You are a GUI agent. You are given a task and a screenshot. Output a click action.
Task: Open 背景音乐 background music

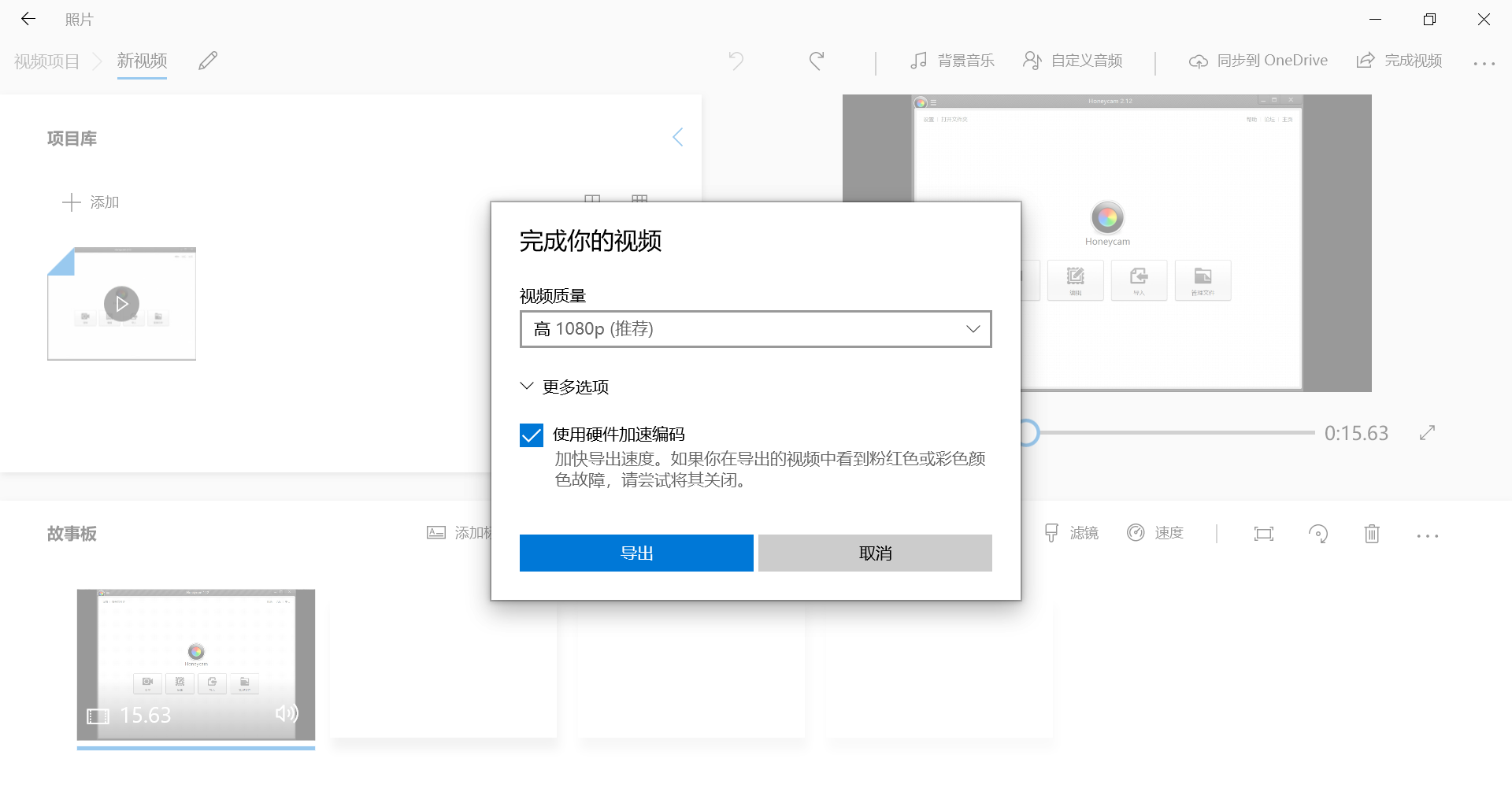point(952,61)
